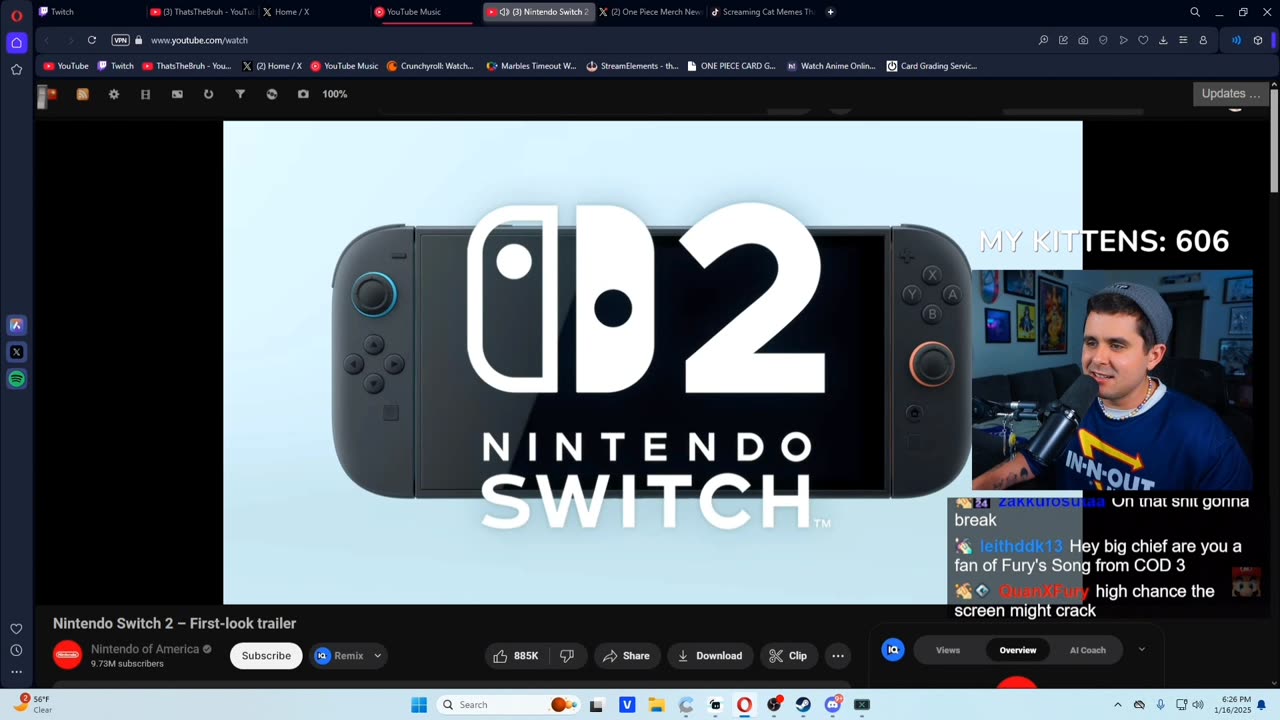Open the sidebar three-dots more options
Image resolution: width=1280 pixels, height=720 pixels.
click(x=16, y=672)
